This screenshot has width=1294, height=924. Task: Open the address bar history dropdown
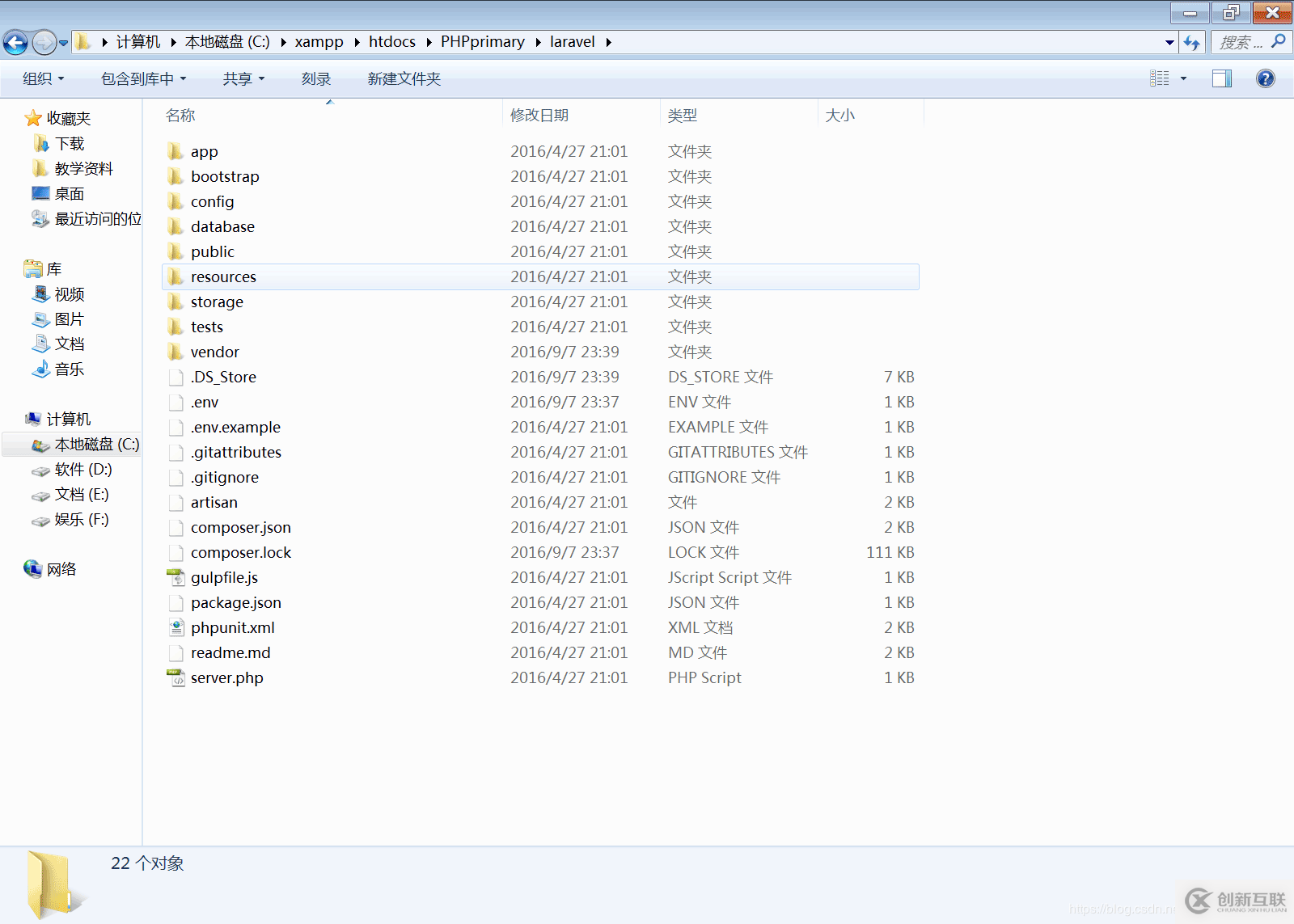point(1169,42)
